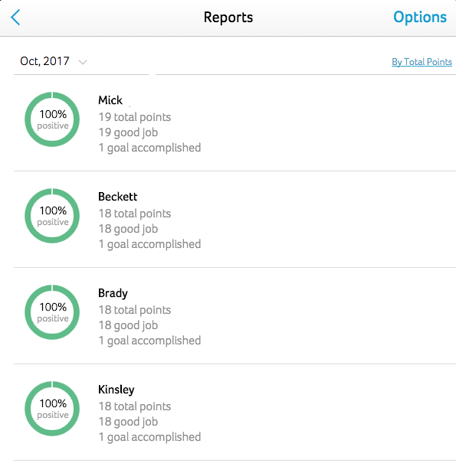Click Mick's 1 goal accomplished line
The width and height of the screenshot is (456, 463).
pos(150,148)
